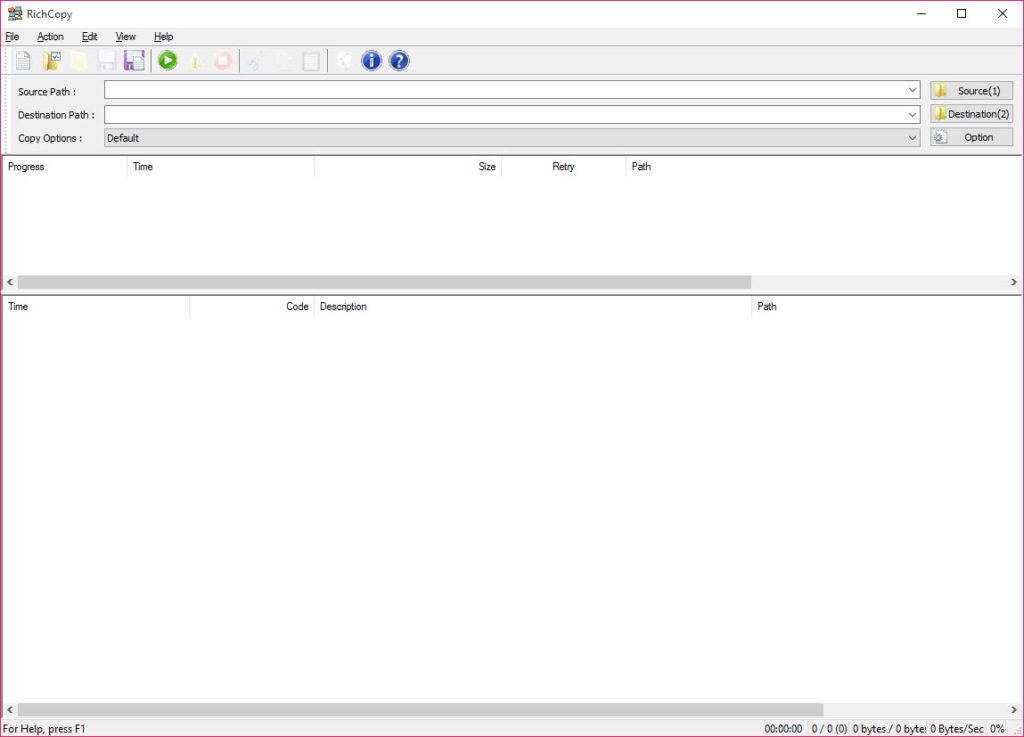This screenshot has width=1024, height=737.
Task: Click the Description column header
Action: click(533, 307)
